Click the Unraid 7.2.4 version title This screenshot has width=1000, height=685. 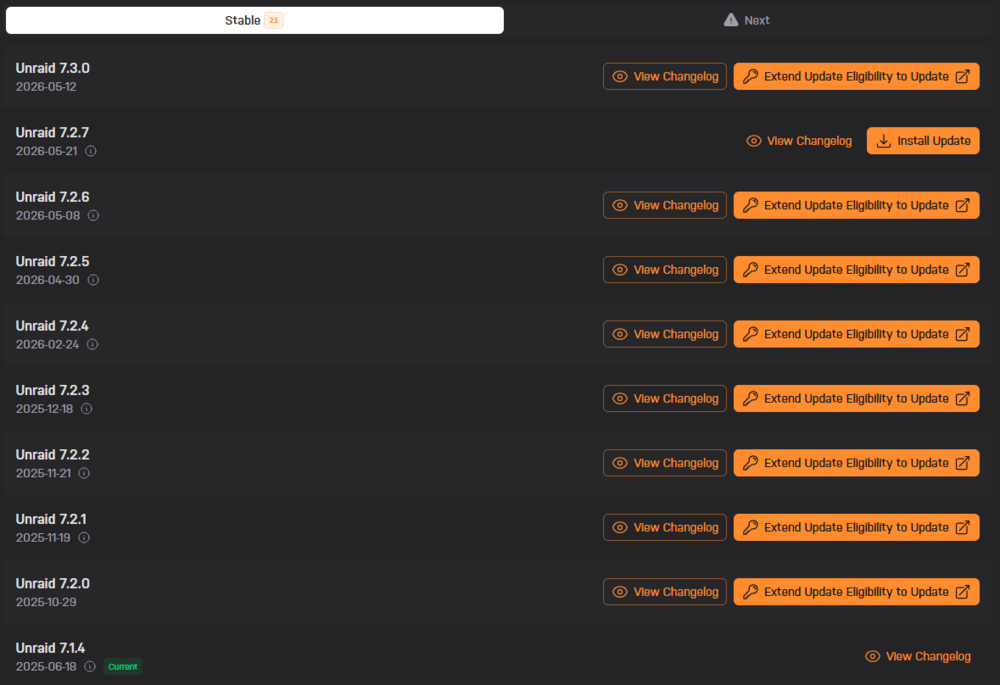(52, 326)
